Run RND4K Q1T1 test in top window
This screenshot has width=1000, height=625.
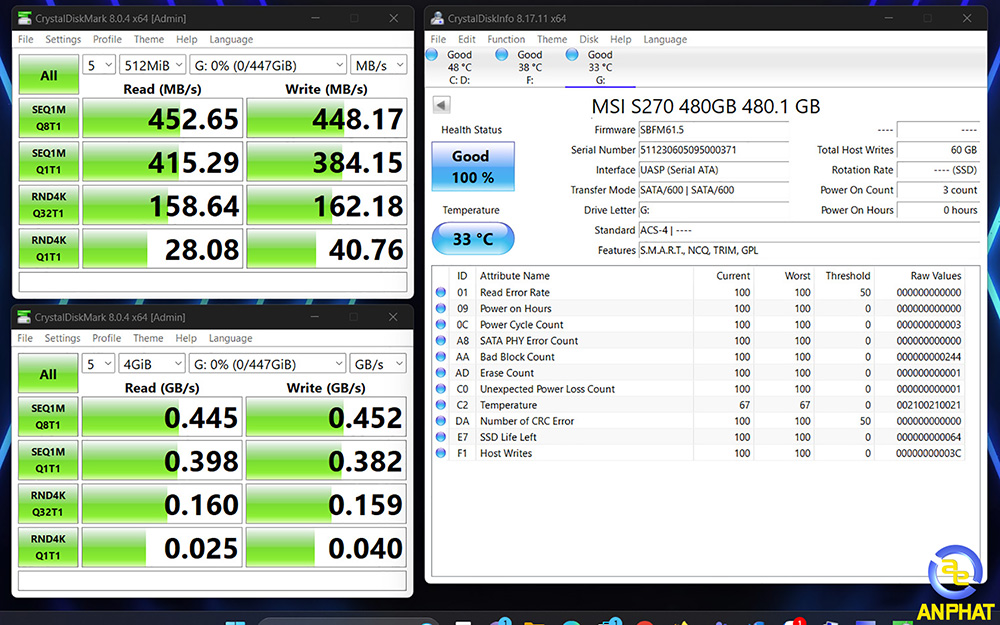[x=48, y=248]
